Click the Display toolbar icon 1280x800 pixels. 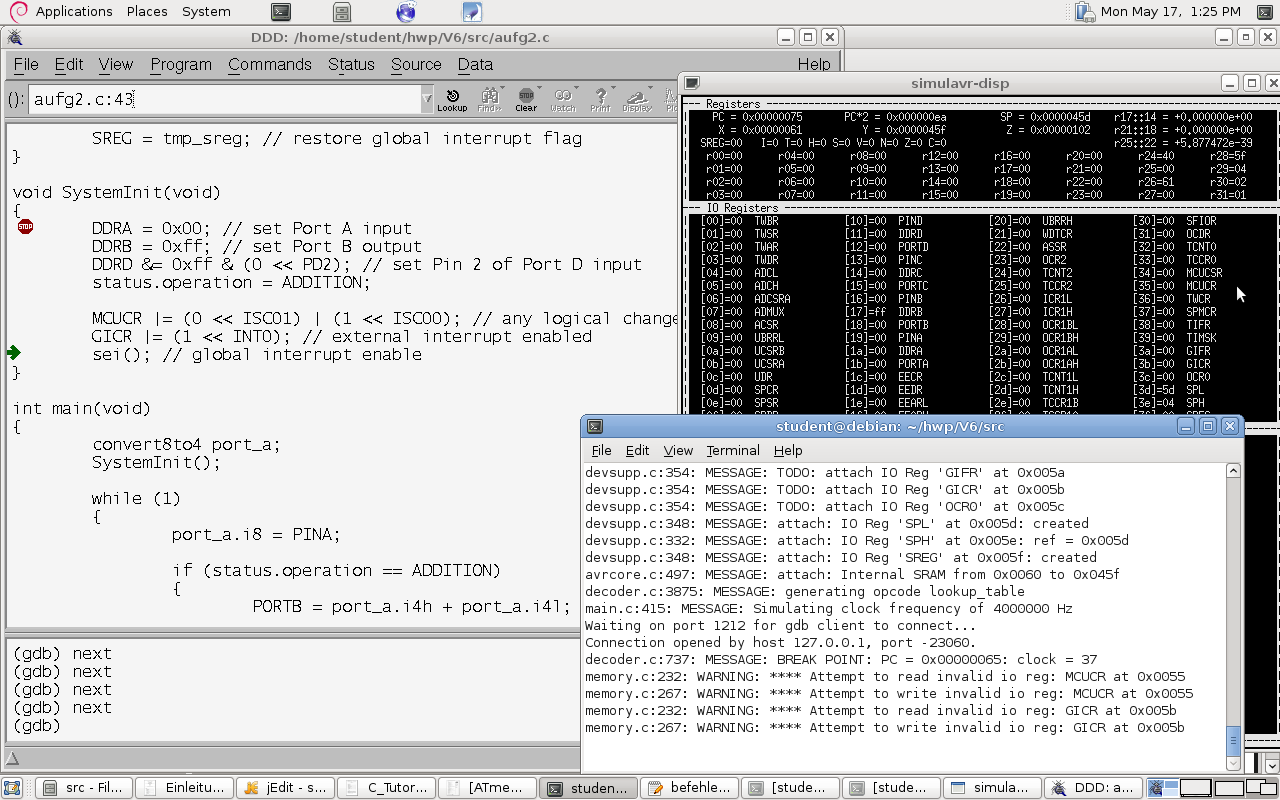[x=637, y=99]
